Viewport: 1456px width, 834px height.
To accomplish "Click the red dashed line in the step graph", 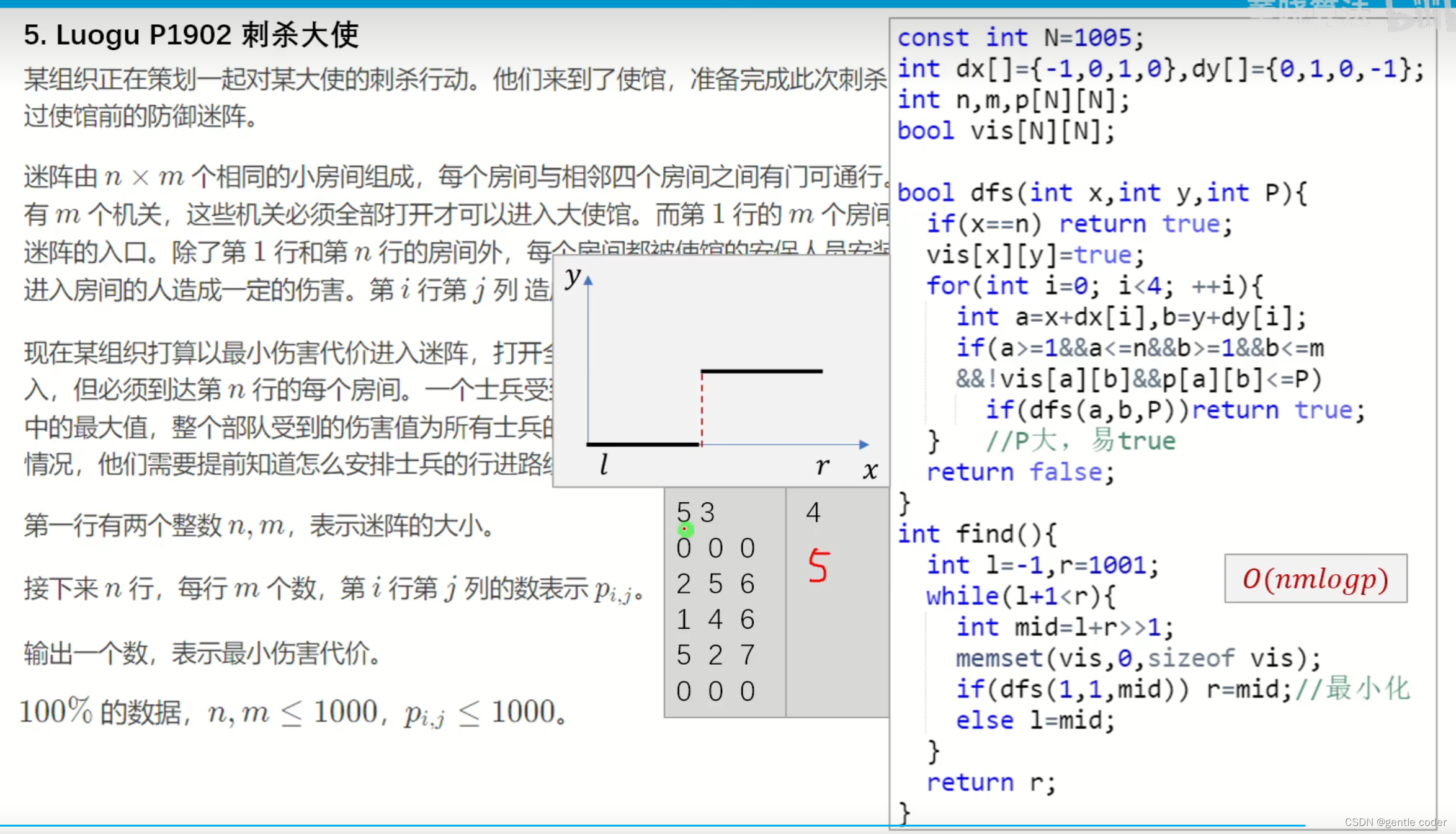I will click(x=701, y=406).
